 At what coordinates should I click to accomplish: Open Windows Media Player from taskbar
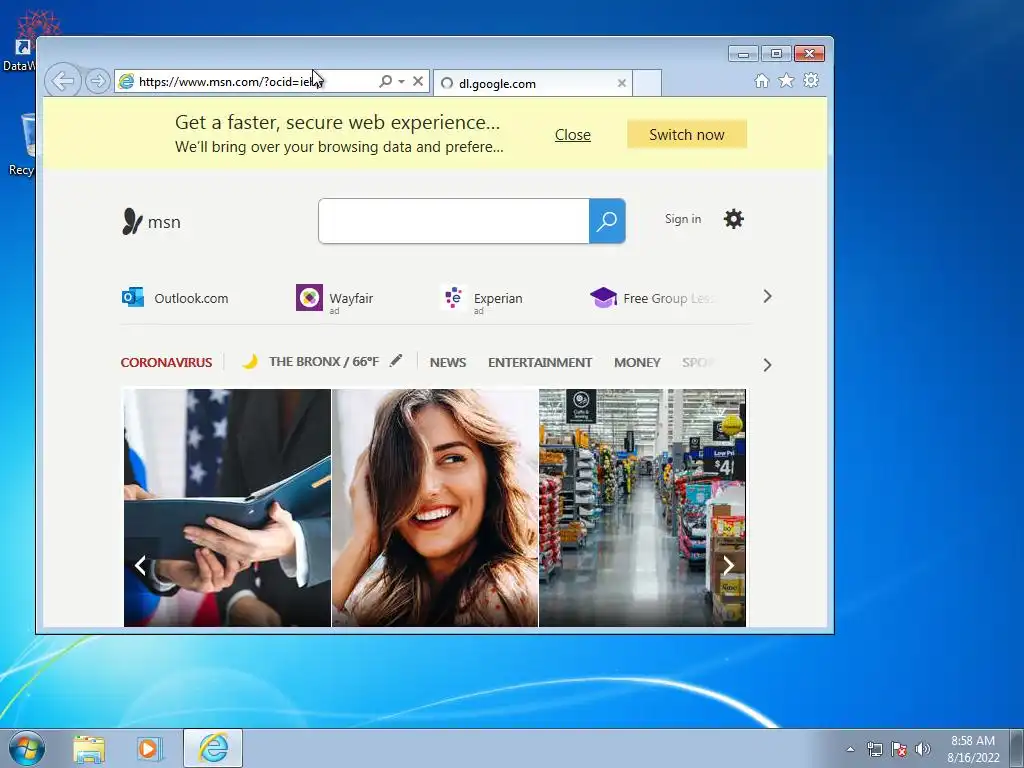(x=149, y=748)
